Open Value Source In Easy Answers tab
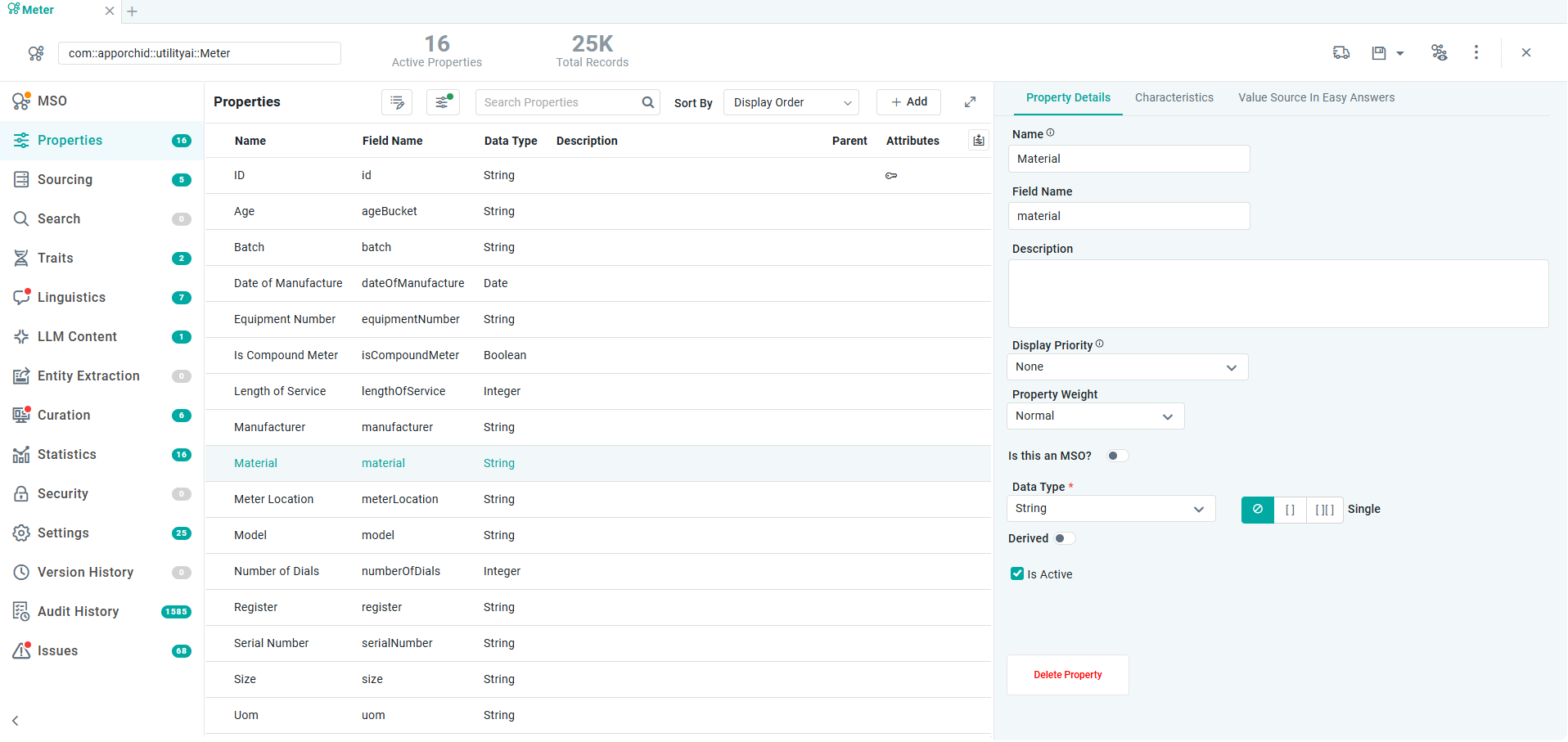Viewport: 1568px width, 742px height. point(1316,97)
